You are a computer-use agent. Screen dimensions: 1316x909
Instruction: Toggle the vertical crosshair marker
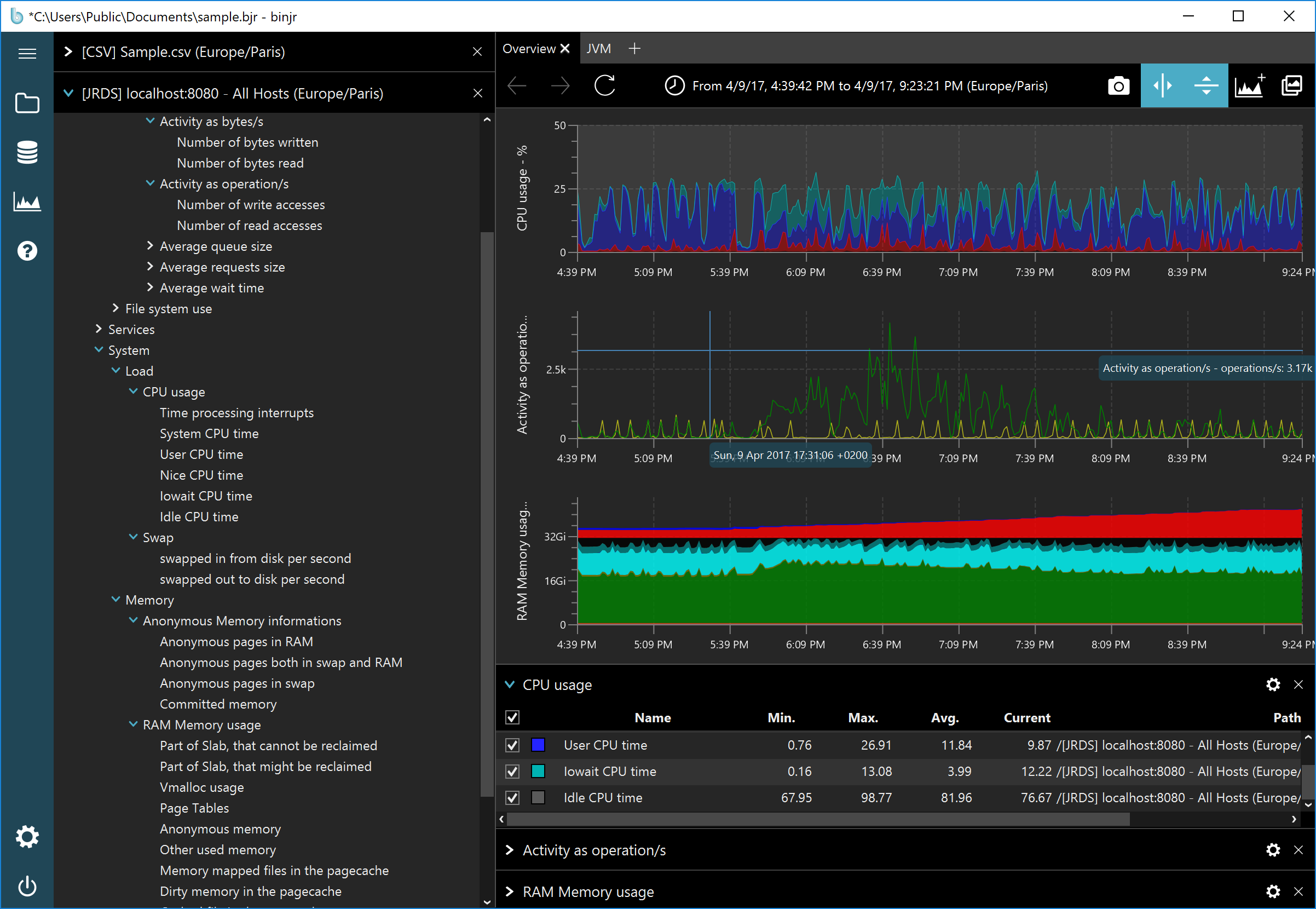point(1162,86)
